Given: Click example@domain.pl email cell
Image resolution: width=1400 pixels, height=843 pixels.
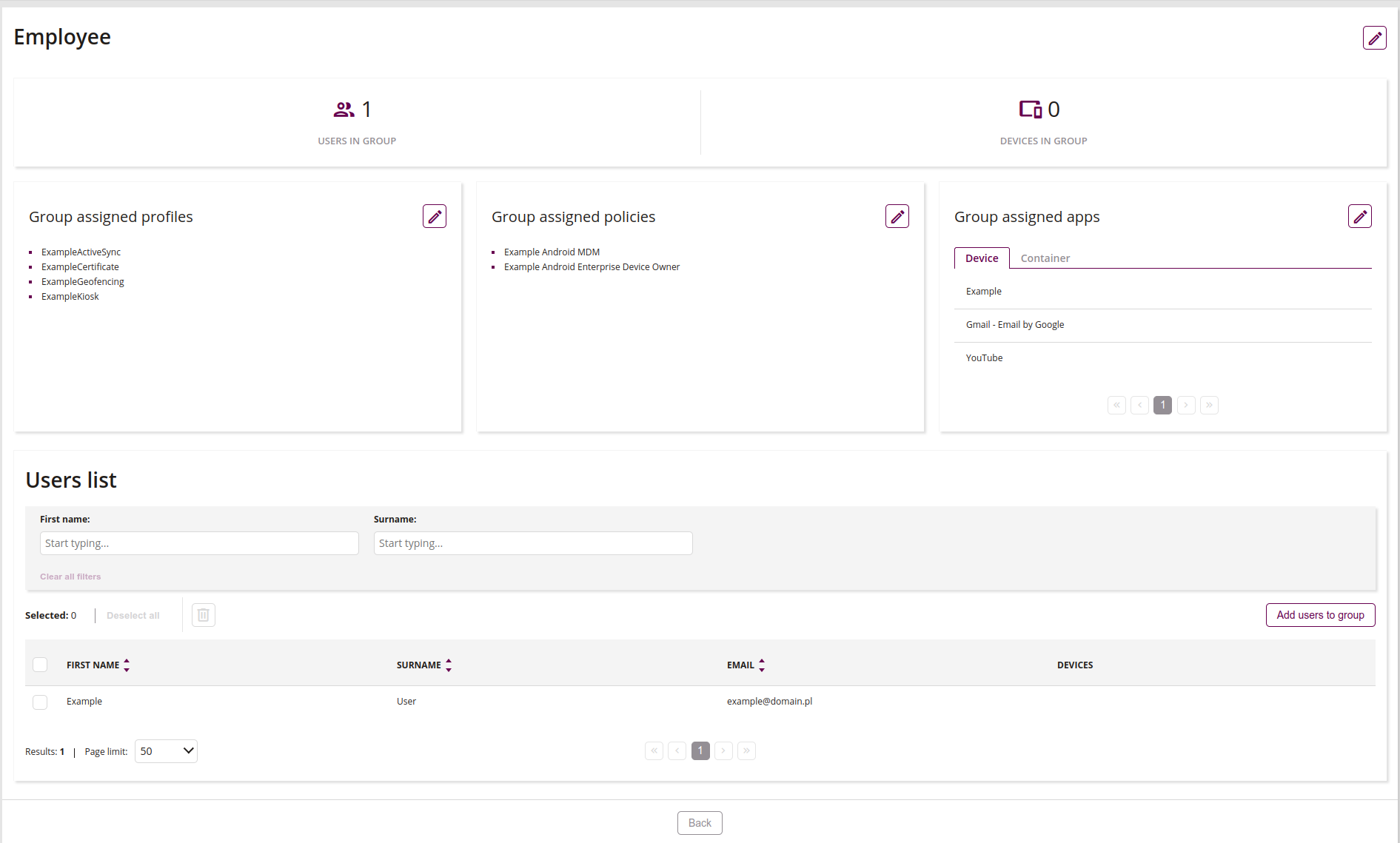Looking at the screenshot, I should [769, 702].
